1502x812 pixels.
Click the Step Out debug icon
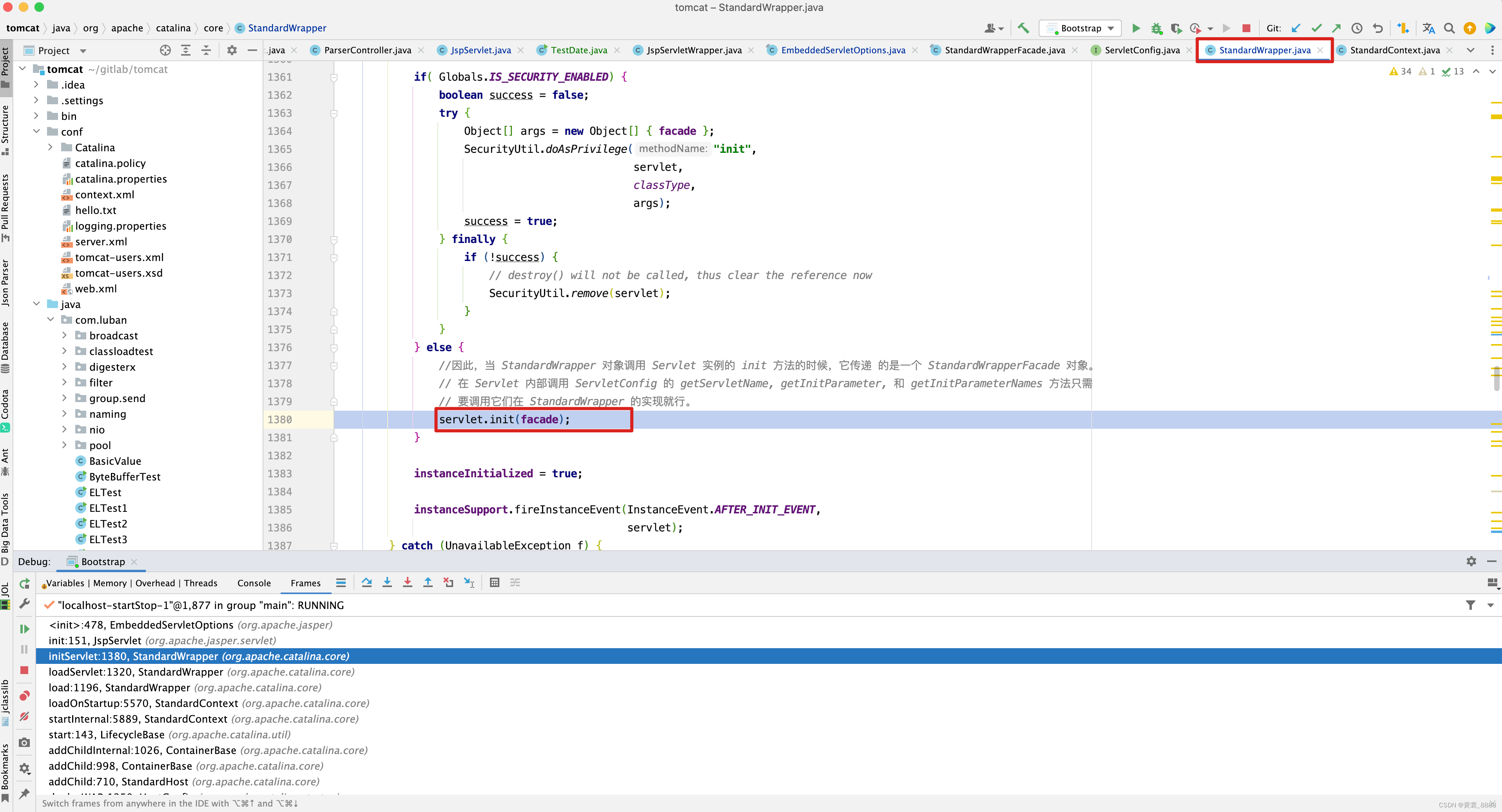click(x=428, y=582)
